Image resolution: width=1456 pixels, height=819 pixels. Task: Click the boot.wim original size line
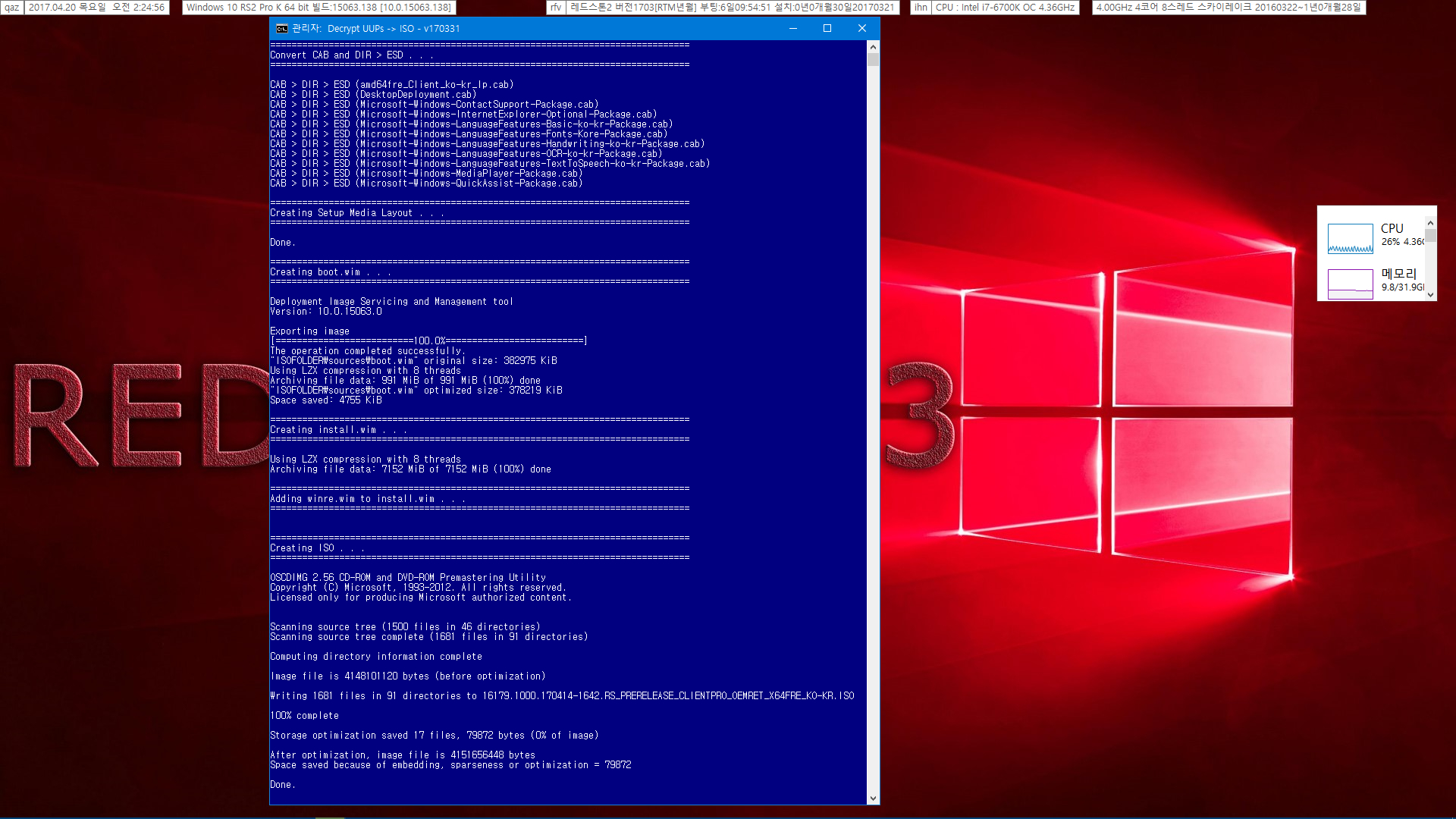[414, 361]
